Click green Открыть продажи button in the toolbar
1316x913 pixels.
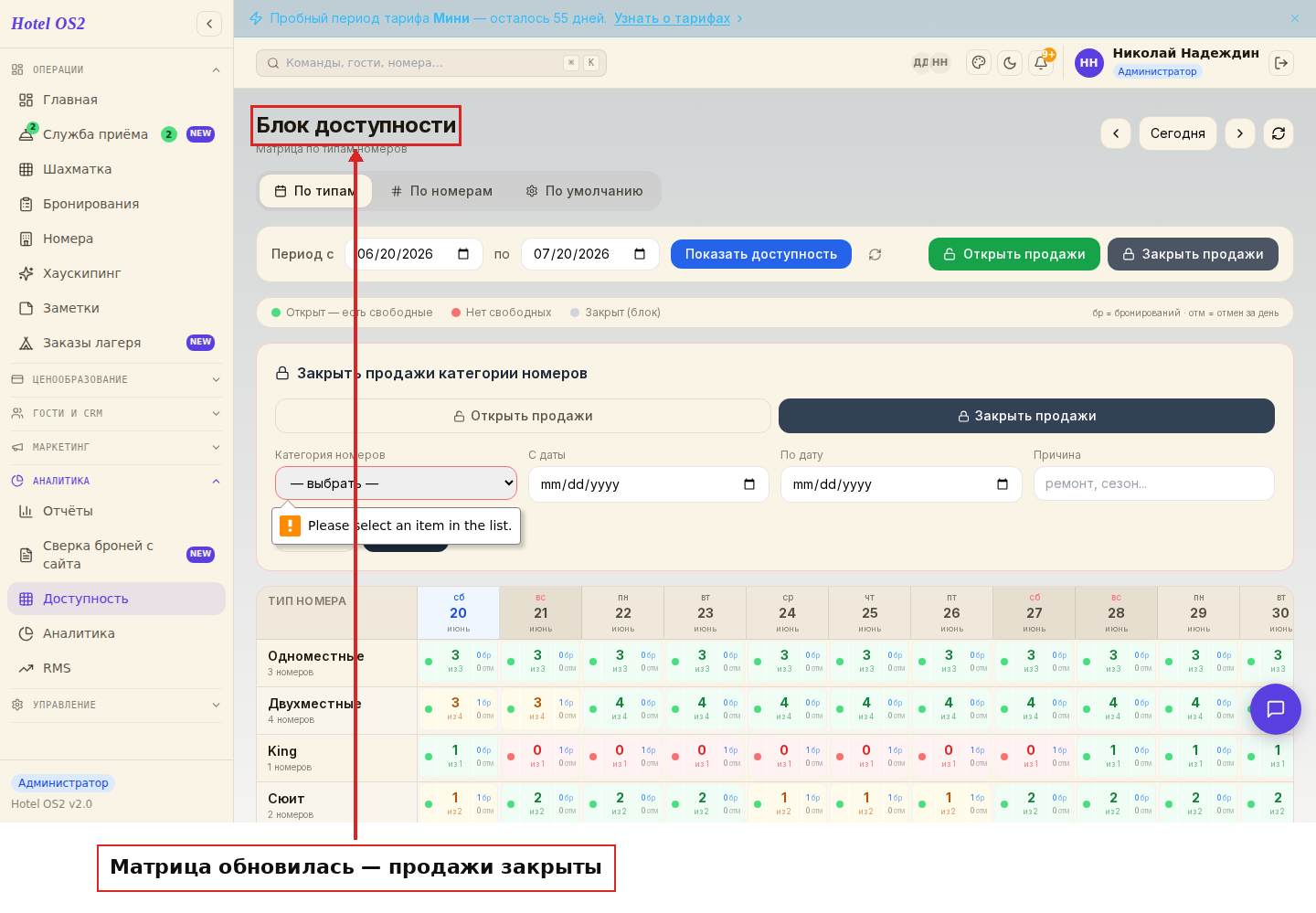1014,254
